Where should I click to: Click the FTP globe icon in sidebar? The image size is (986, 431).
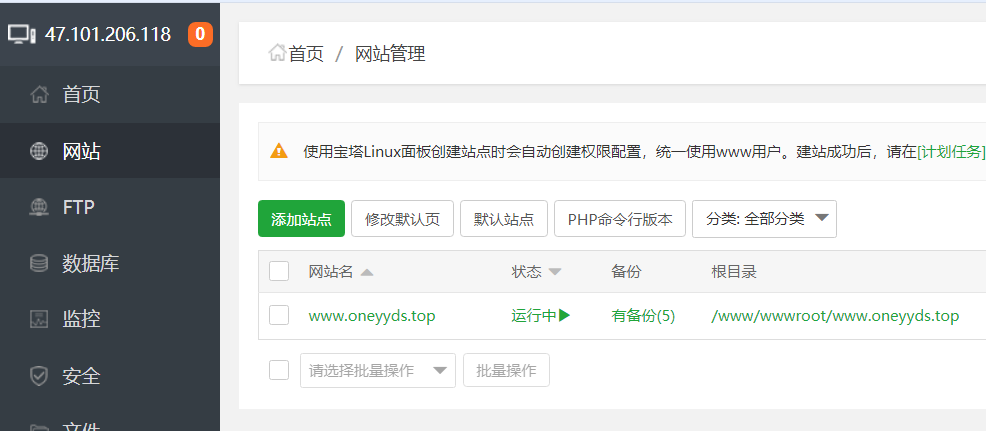pyautogui.click(x=39, y=207)
